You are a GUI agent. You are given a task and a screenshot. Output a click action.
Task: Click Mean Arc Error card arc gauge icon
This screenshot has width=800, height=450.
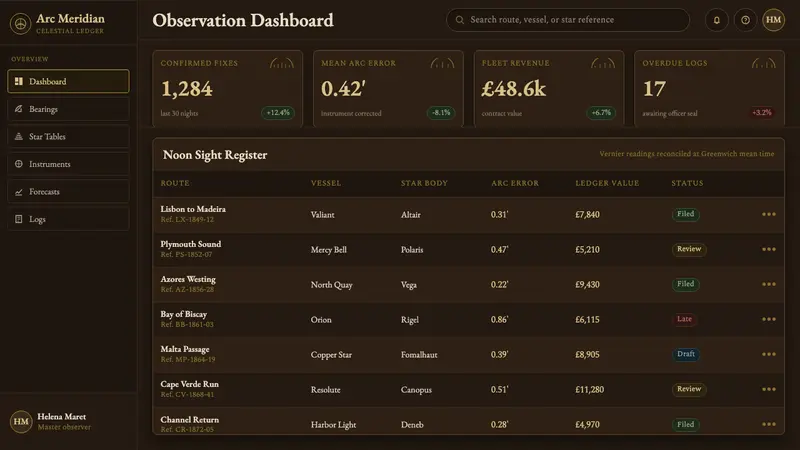442,63
